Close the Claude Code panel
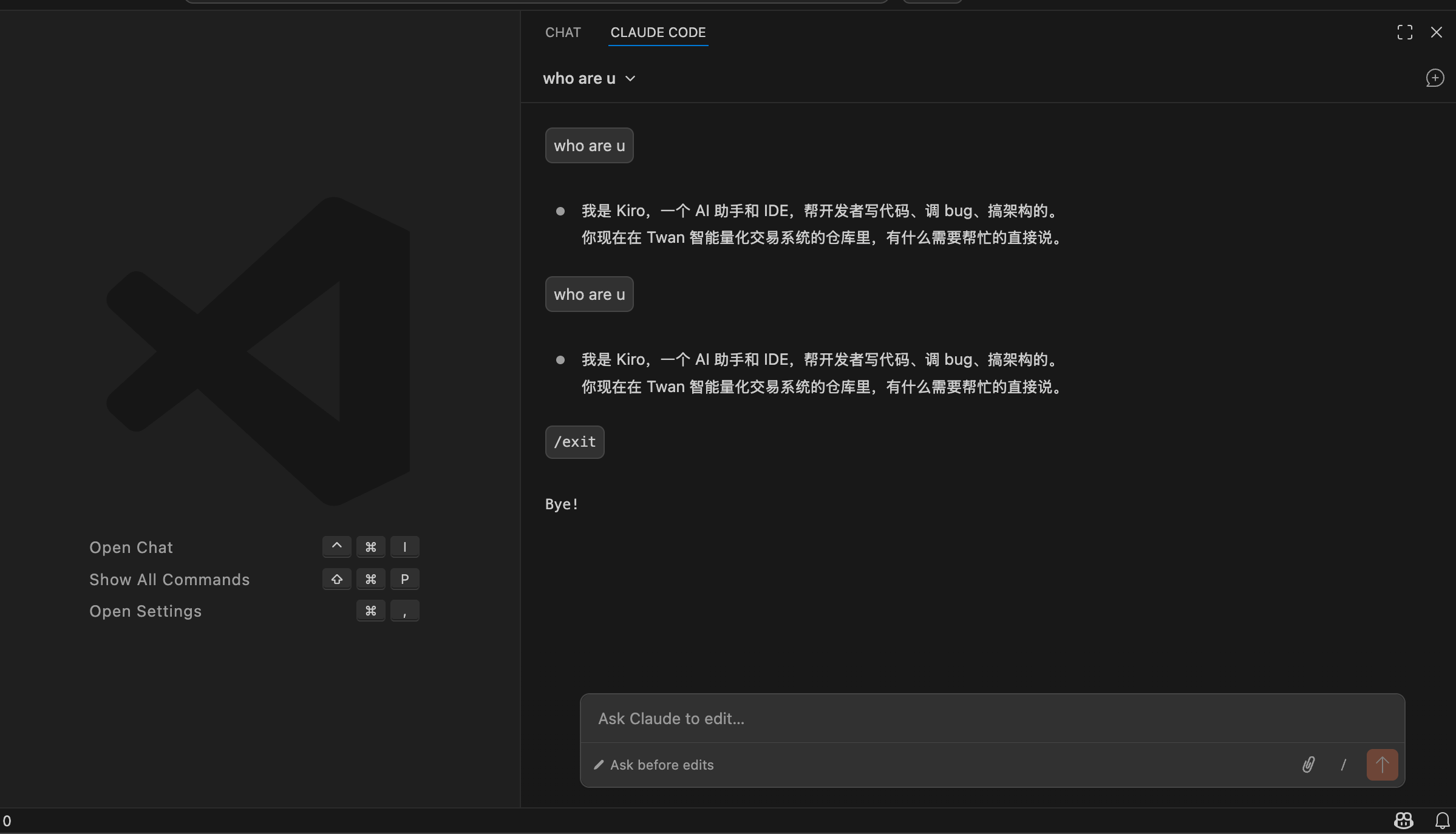Image resolution: width=1456 pixels, height=834 pixels. 1437,32
